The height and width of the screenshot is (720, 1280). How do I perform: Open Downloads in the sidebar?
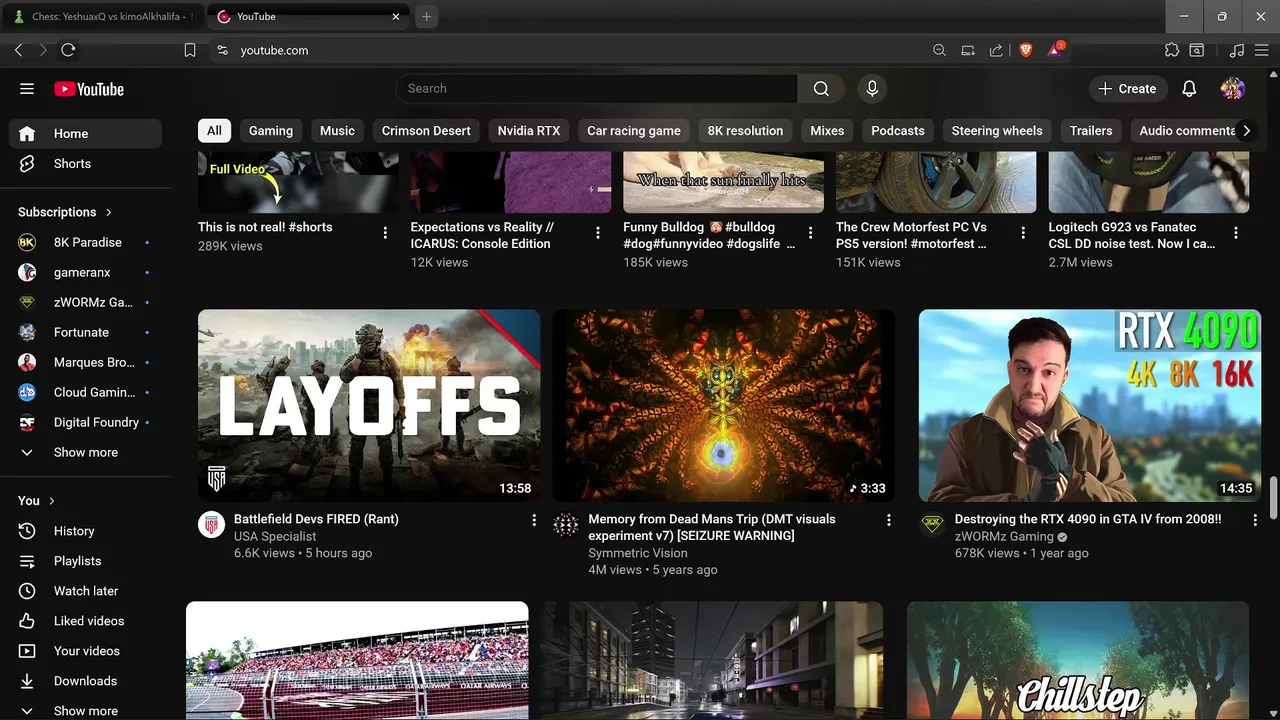pos(85,681)
